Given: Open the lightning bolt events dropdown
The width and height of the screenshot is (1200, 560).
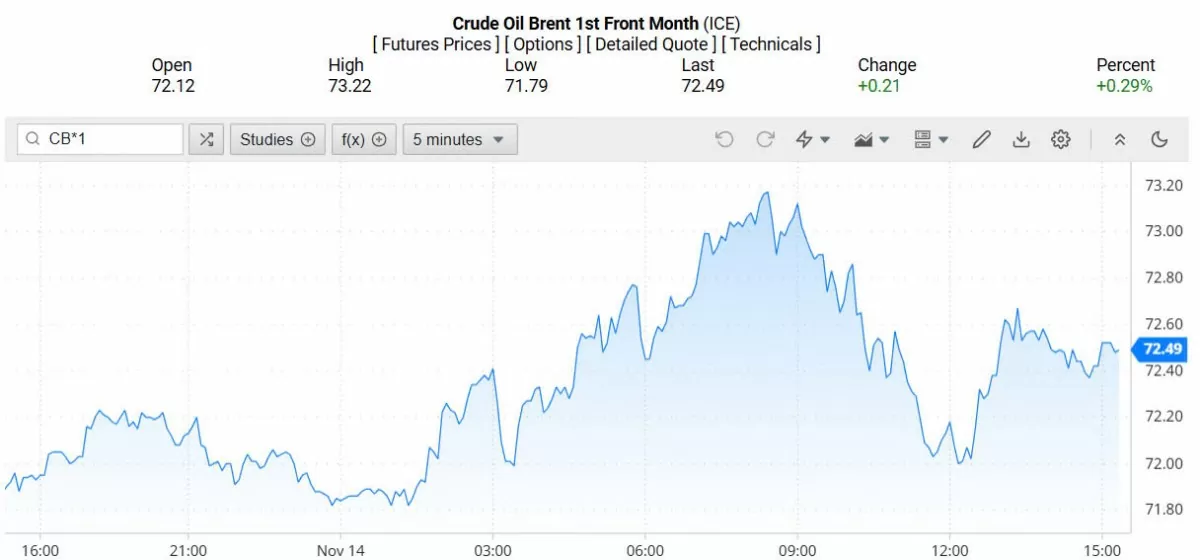Looking at the screenshot, I should (x=812, y=140).
